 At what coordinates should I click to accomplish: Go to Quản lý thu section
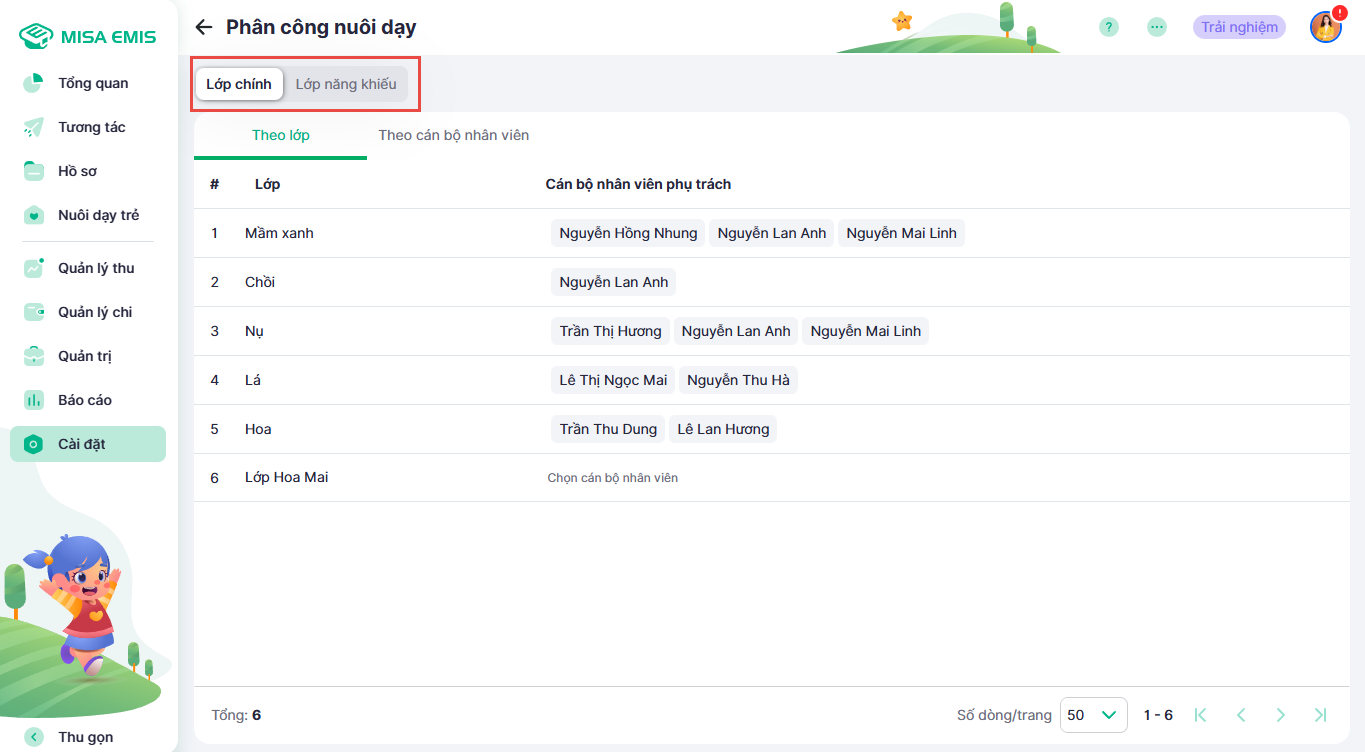click(95, 268)
